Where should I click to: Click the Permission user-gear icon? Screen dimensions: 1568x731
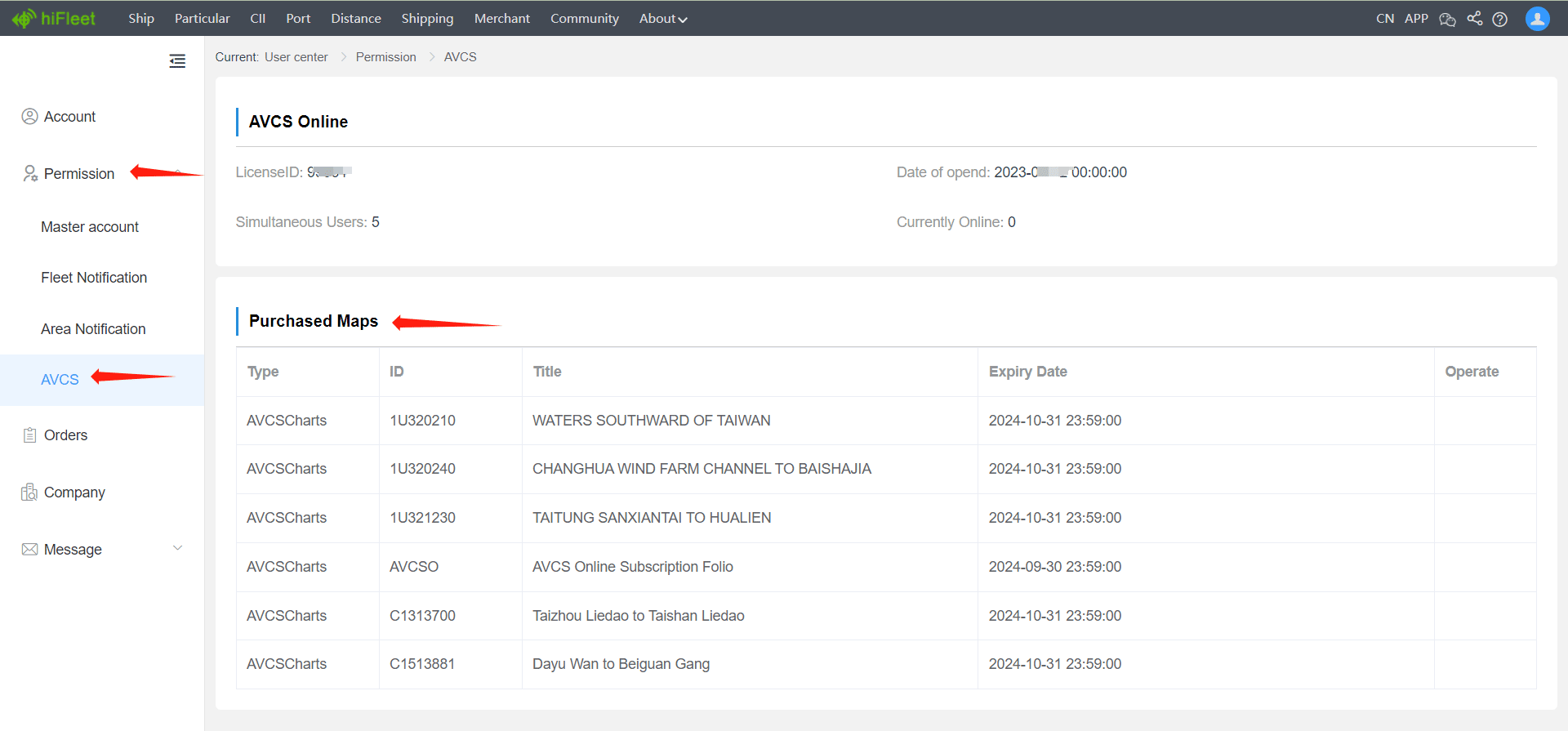tap(30, 173)
